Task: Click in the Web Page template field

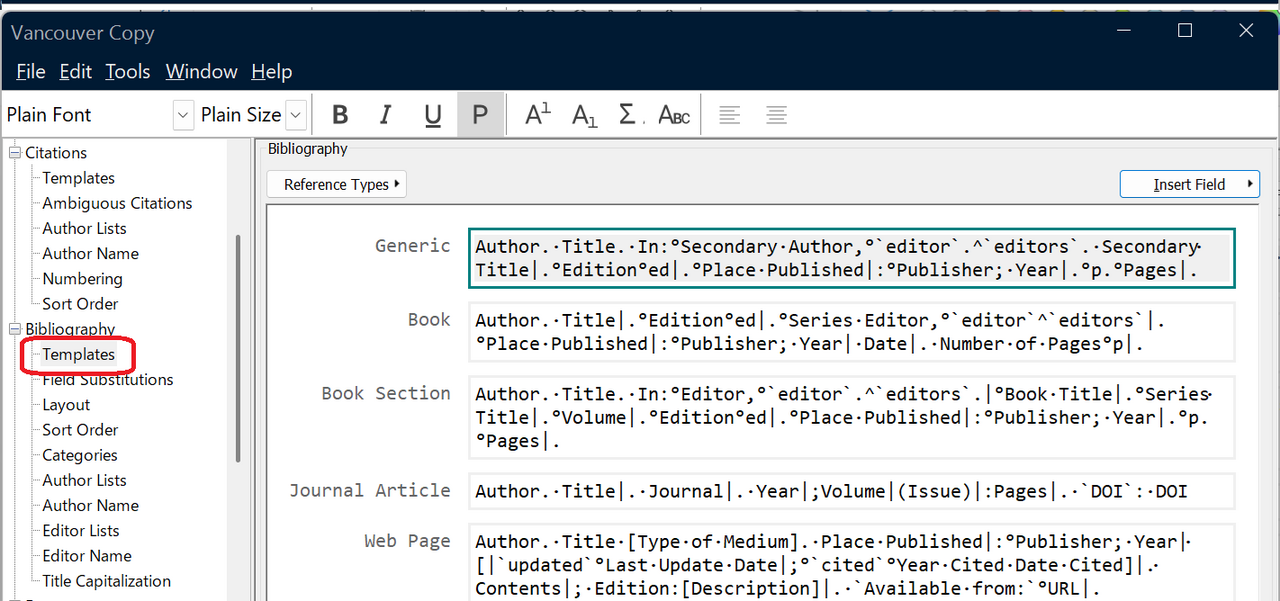Action: click(x=851, y=563)
